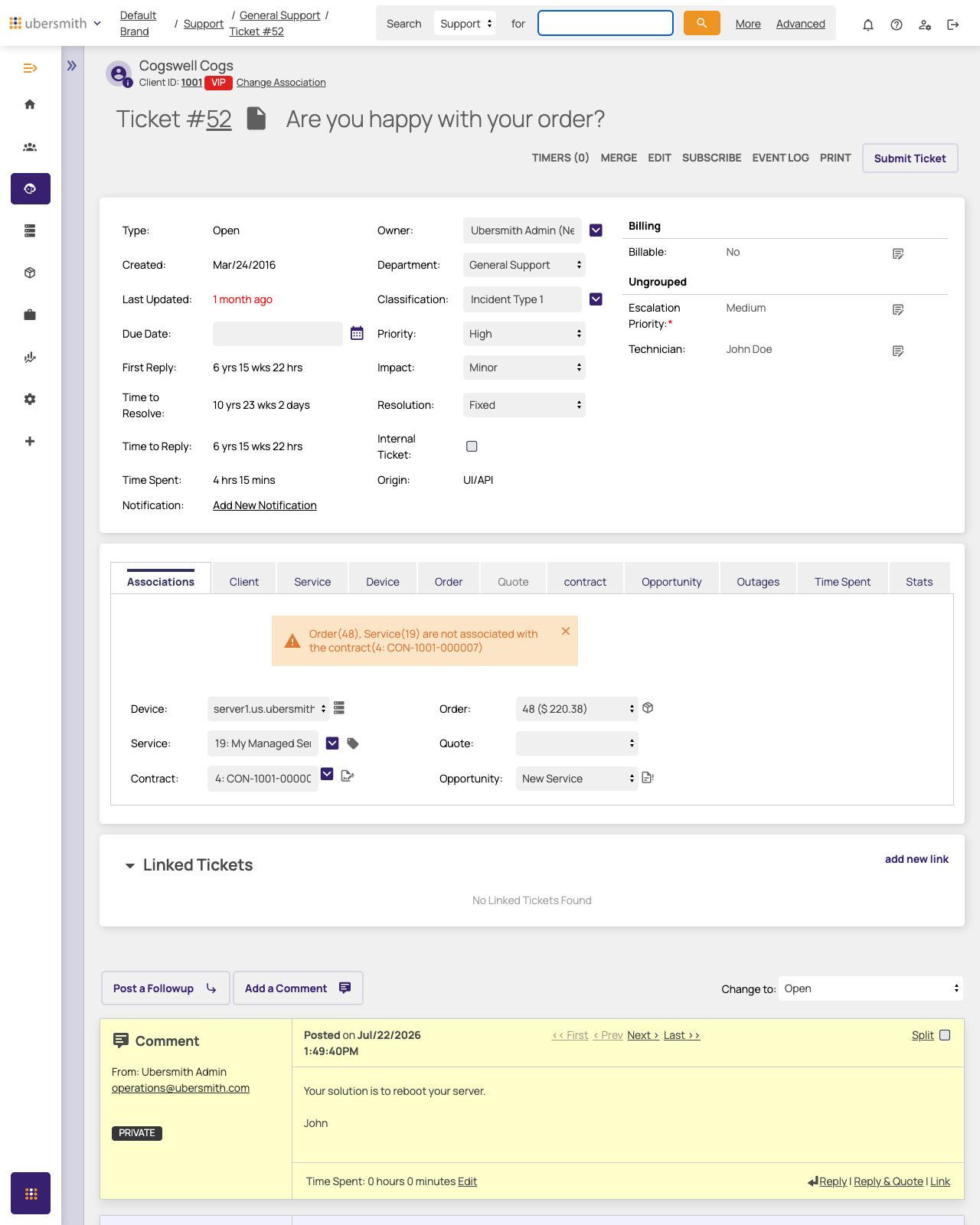
Task: Click the add new link
Action: click(x=916, y=859)
